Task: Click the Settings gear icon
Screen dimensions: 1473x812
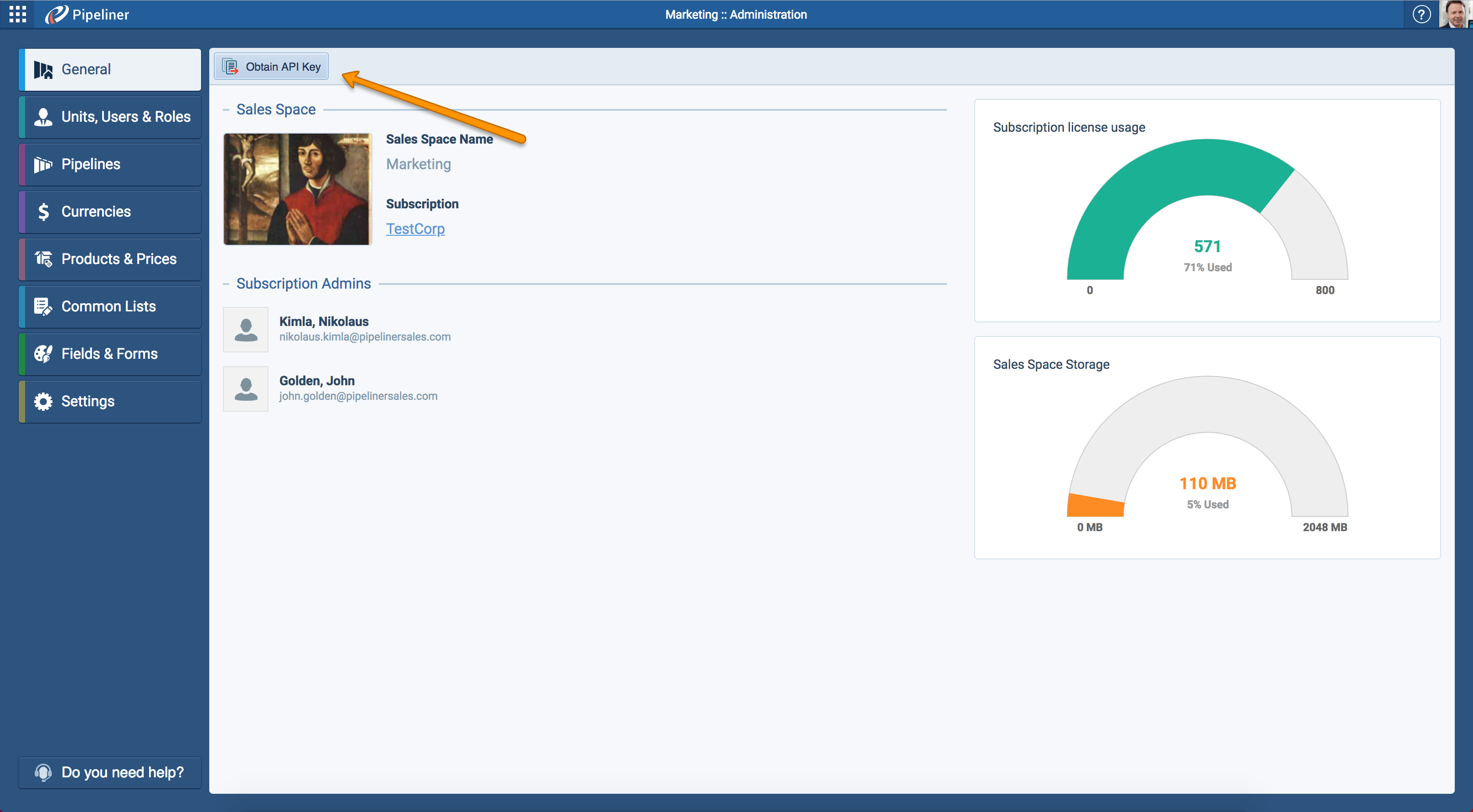Action: pos(43,401)
